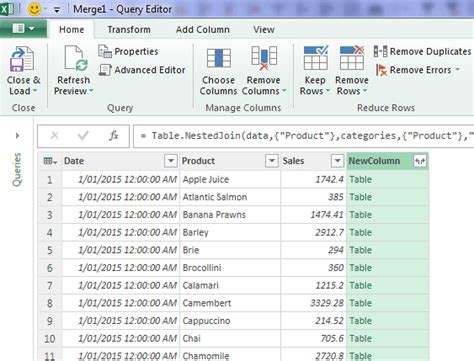The image size is (474, 361).
Task: Expand the Close & Load dropdown arrow
Action: tap(35, 91)
